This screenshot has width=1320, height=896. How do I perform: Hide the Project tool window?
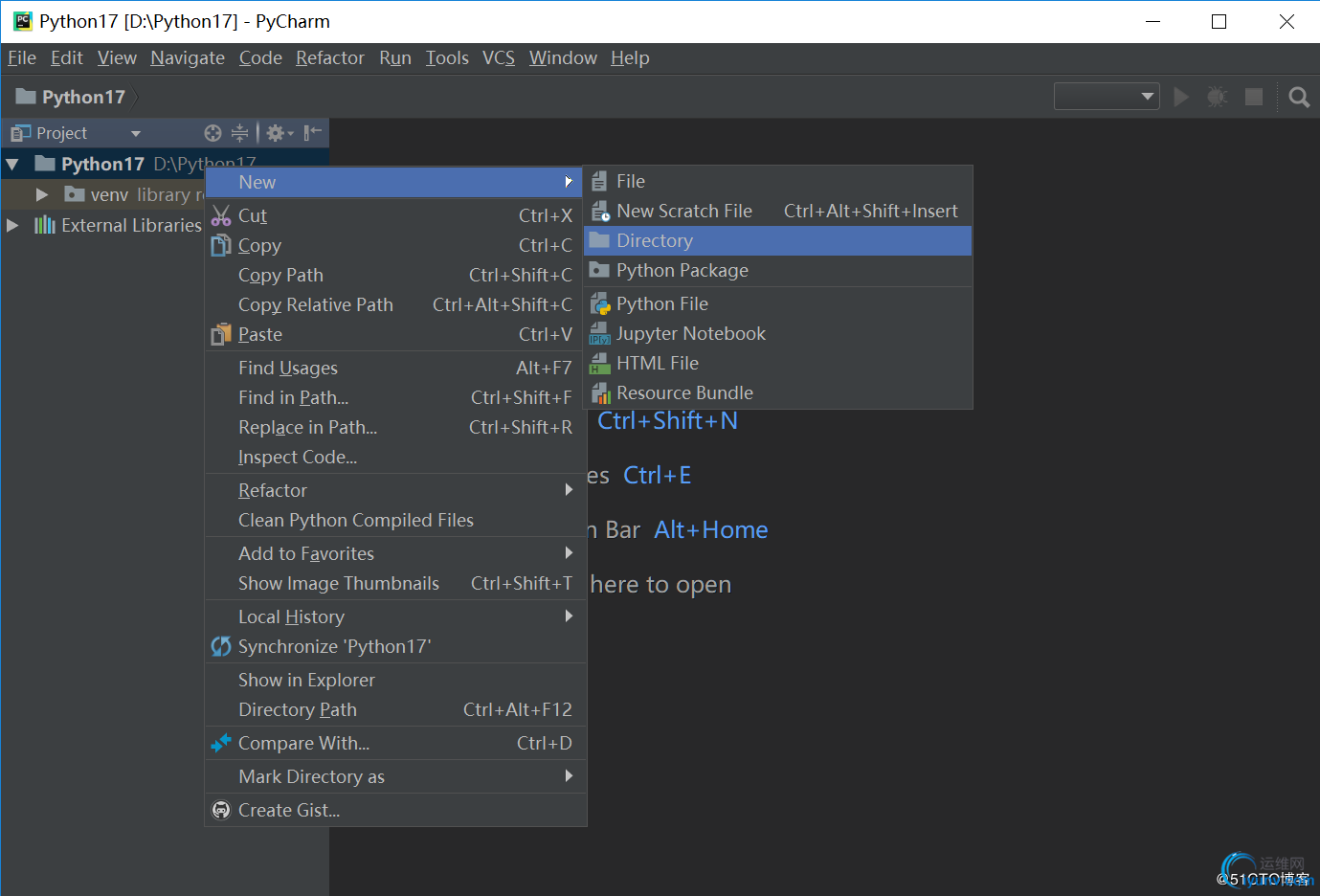[x=312, y=133]
